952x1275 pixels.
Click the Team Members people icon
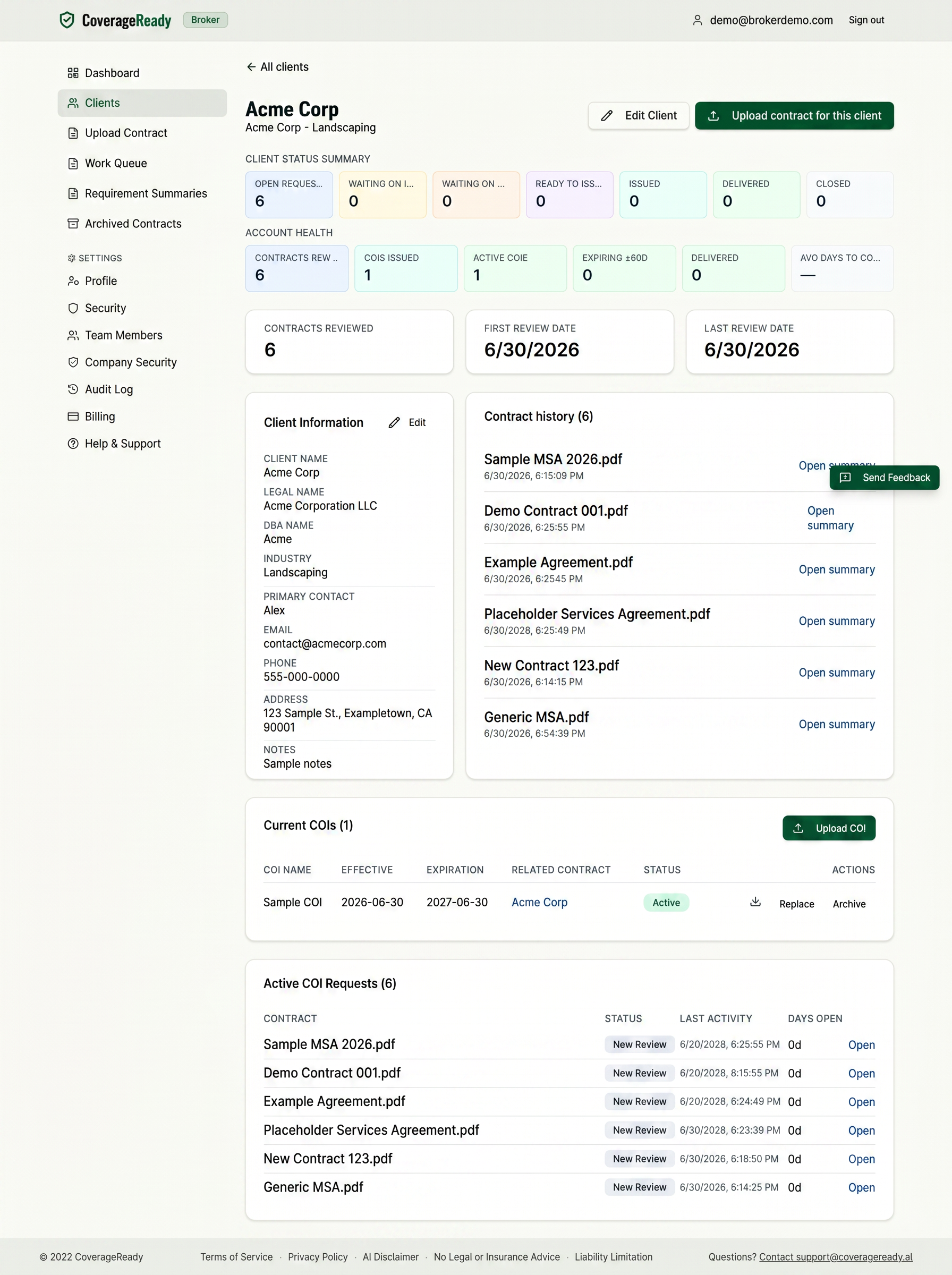(x=73, y=335)
